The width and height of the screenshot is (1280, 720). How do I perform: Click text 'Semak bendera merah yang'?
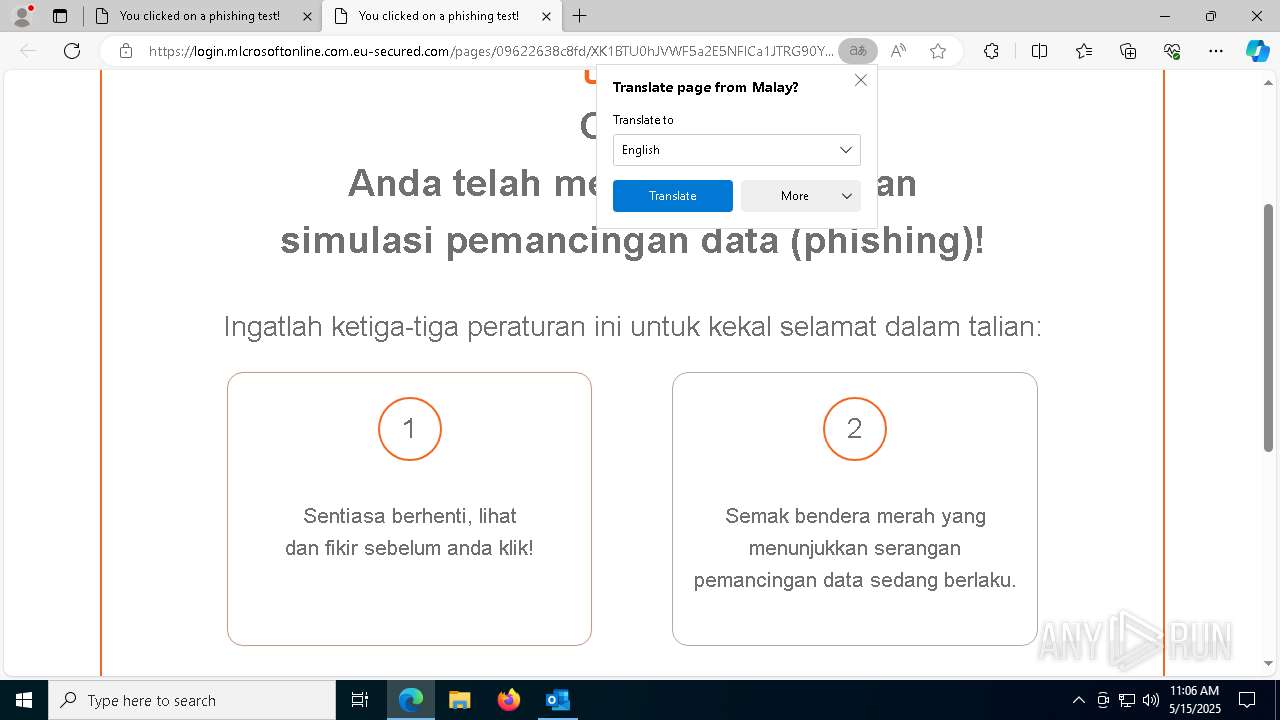[x=855, y=516]
